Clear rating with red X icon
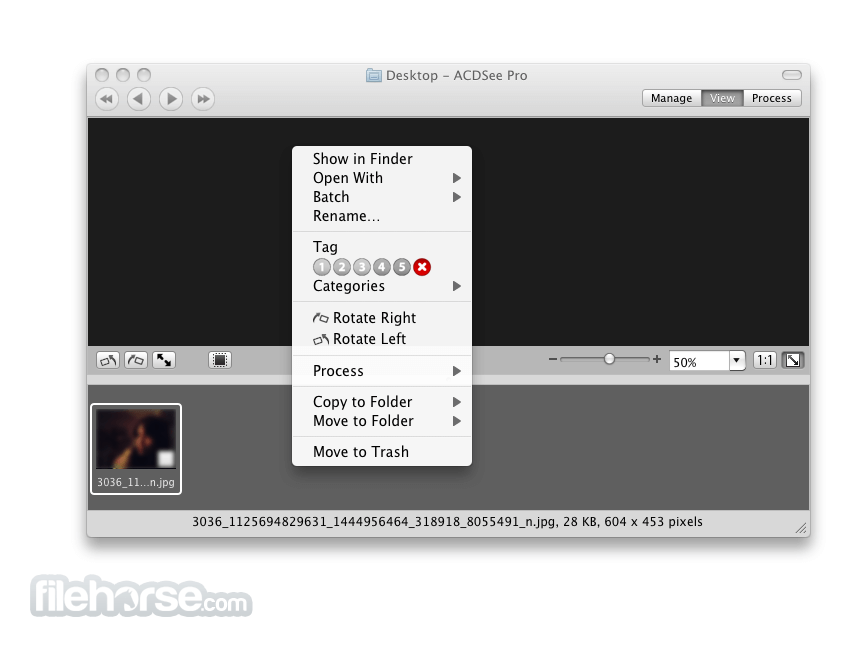 coord(422,267)
